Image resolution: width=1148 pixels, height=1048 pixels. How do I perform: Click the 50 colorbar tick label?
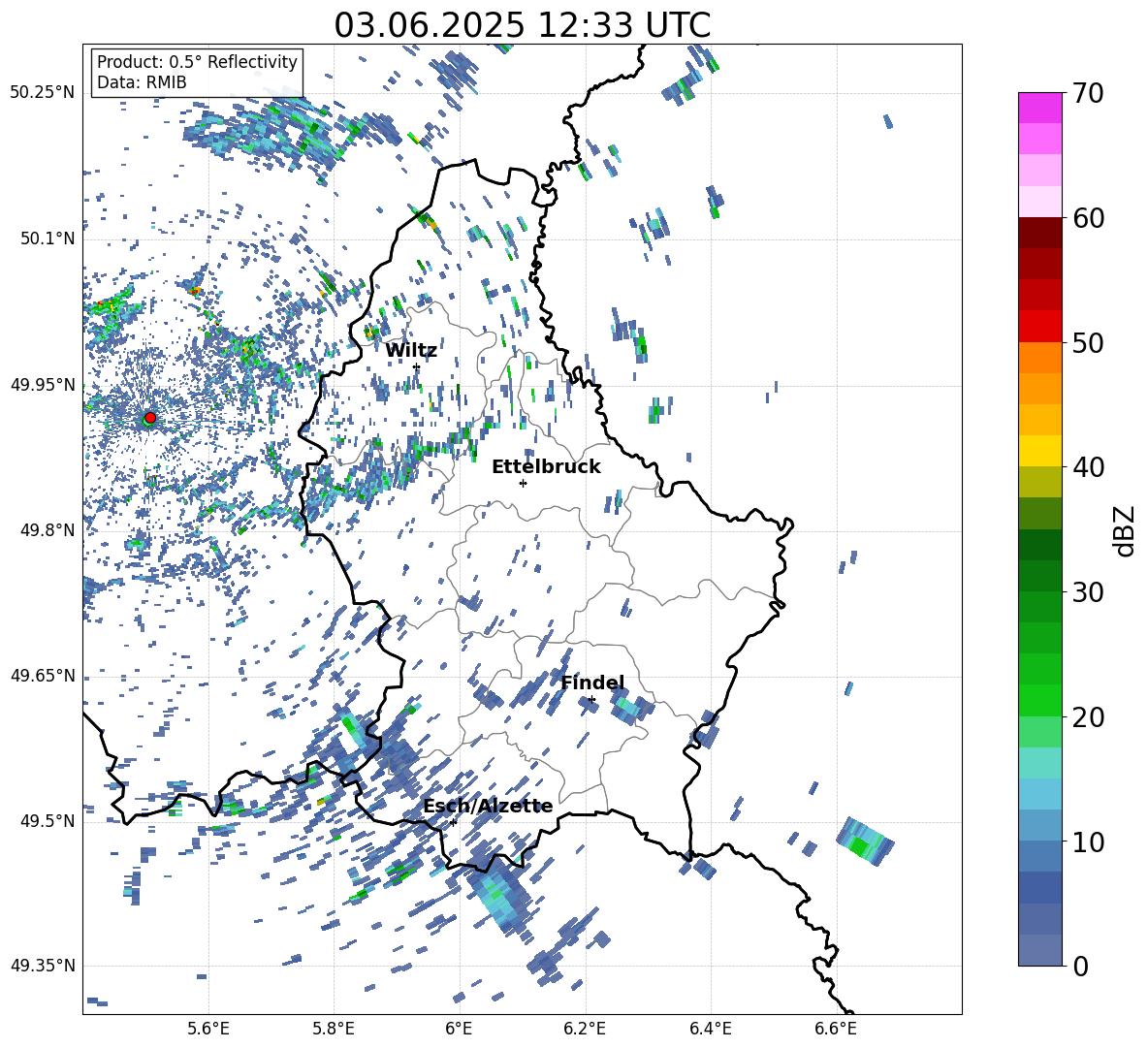pyautogui.click(x=1088, y=343)
